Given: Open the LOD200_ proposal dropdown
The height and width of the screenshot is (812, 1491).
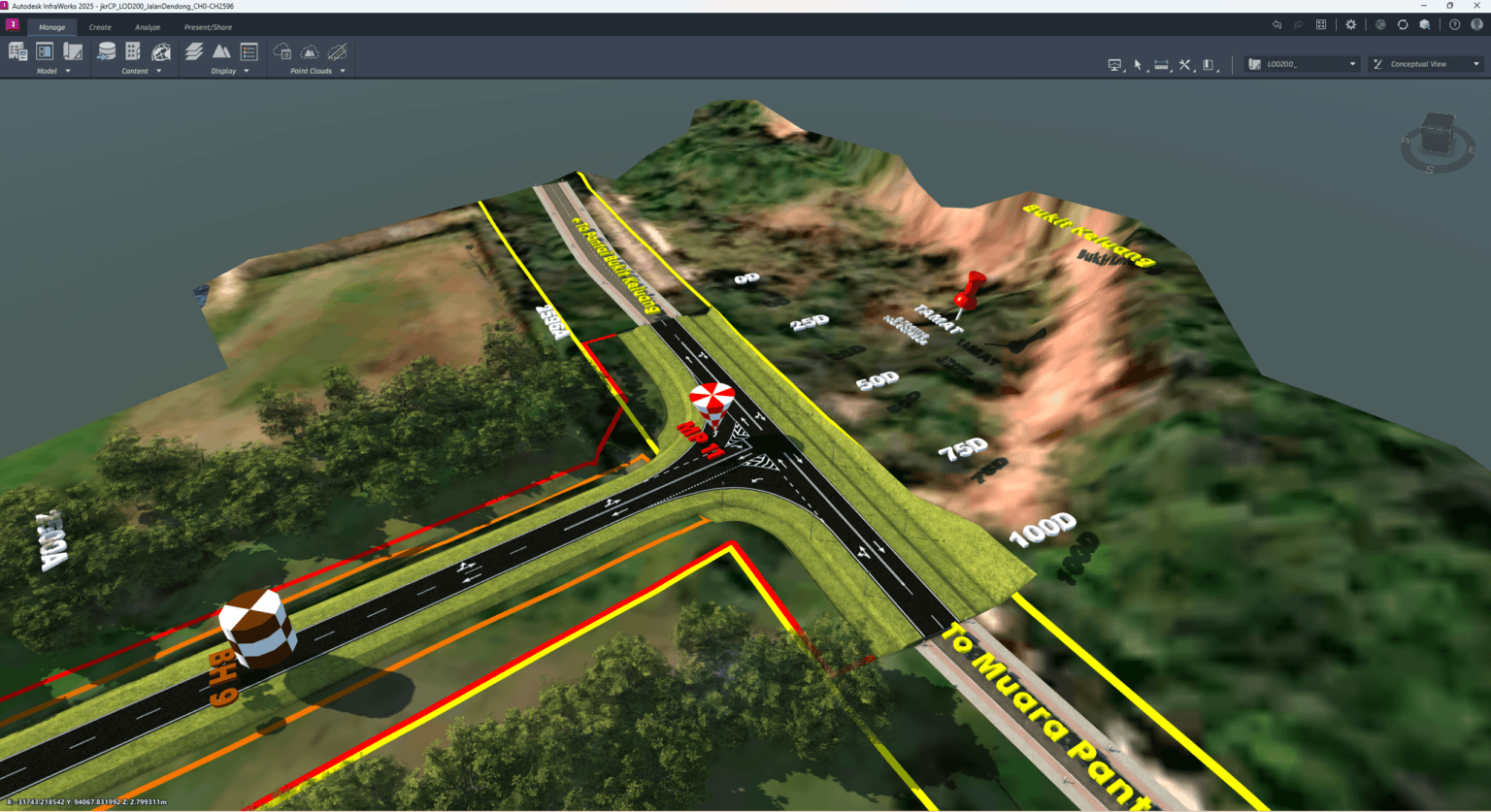Looking at the screenshot, I should coord(1302,64).
